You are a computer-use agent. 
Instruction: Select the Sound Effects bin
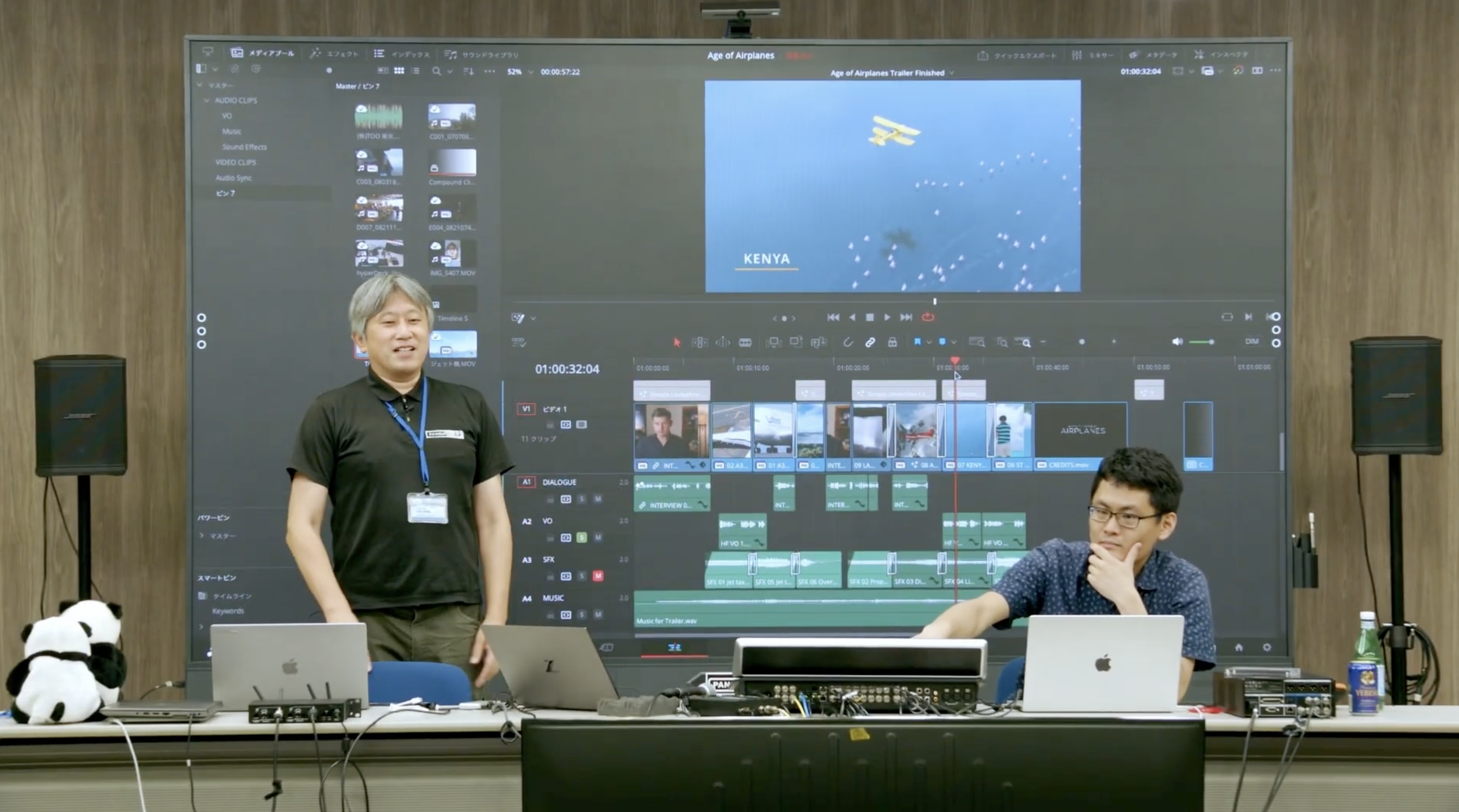click(244, 147)
